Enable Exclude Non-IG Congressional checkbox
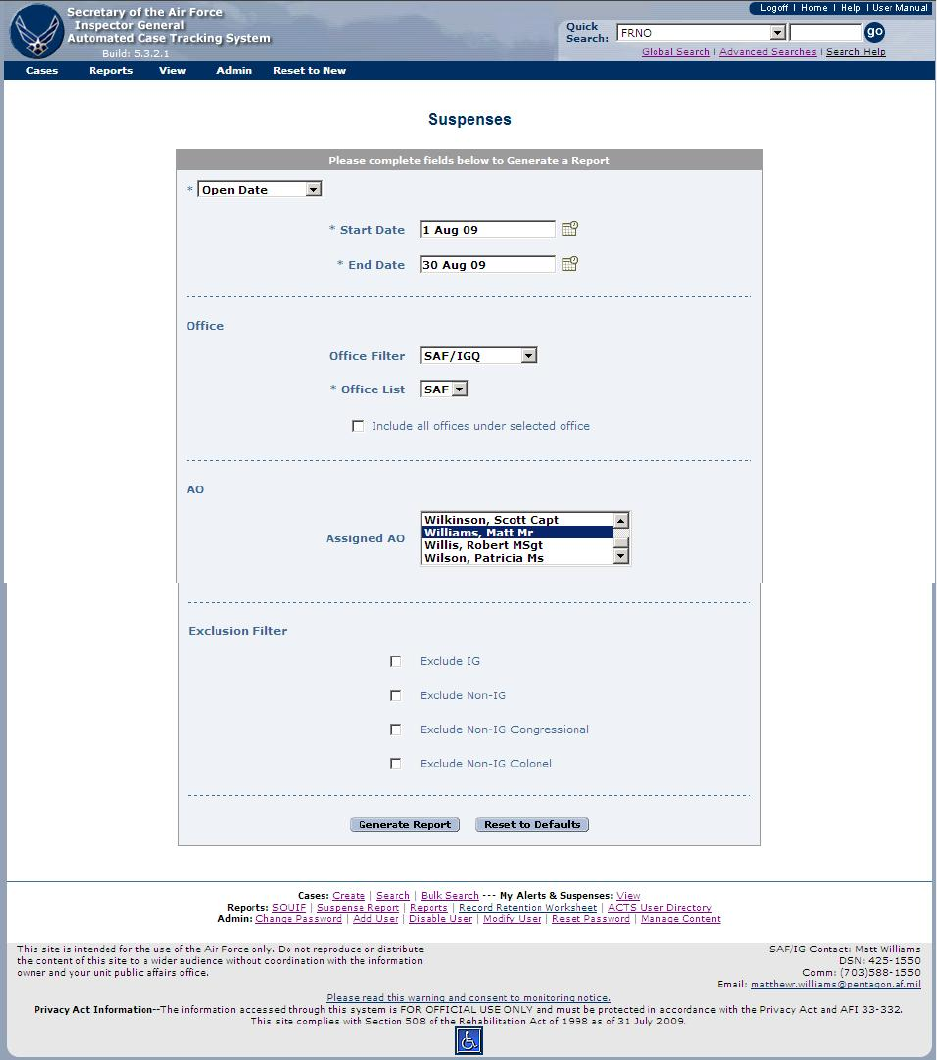Viewport: 937px width, 1060px height. 395,729
